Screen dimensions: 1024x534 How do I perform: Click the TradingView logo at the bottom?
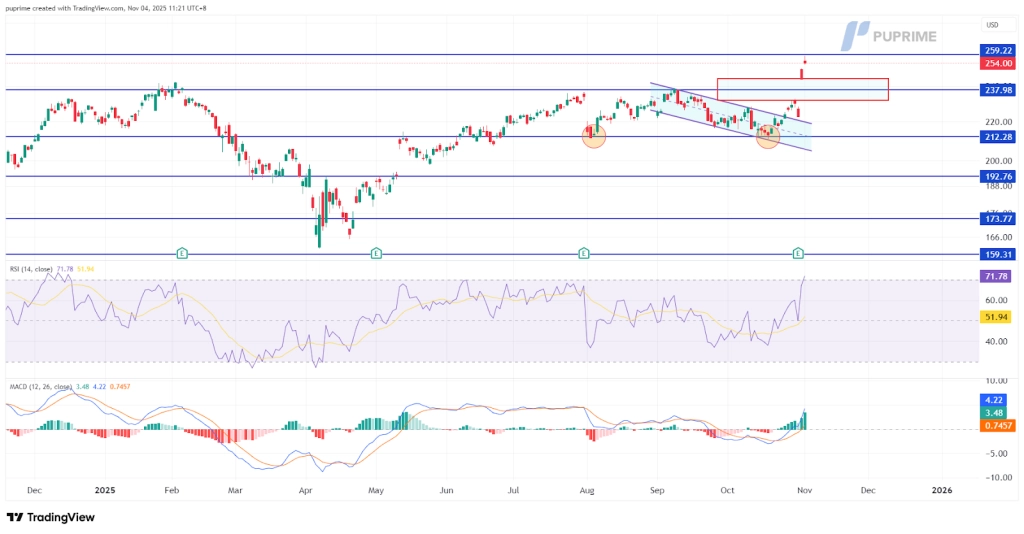(x=51, y=518)
